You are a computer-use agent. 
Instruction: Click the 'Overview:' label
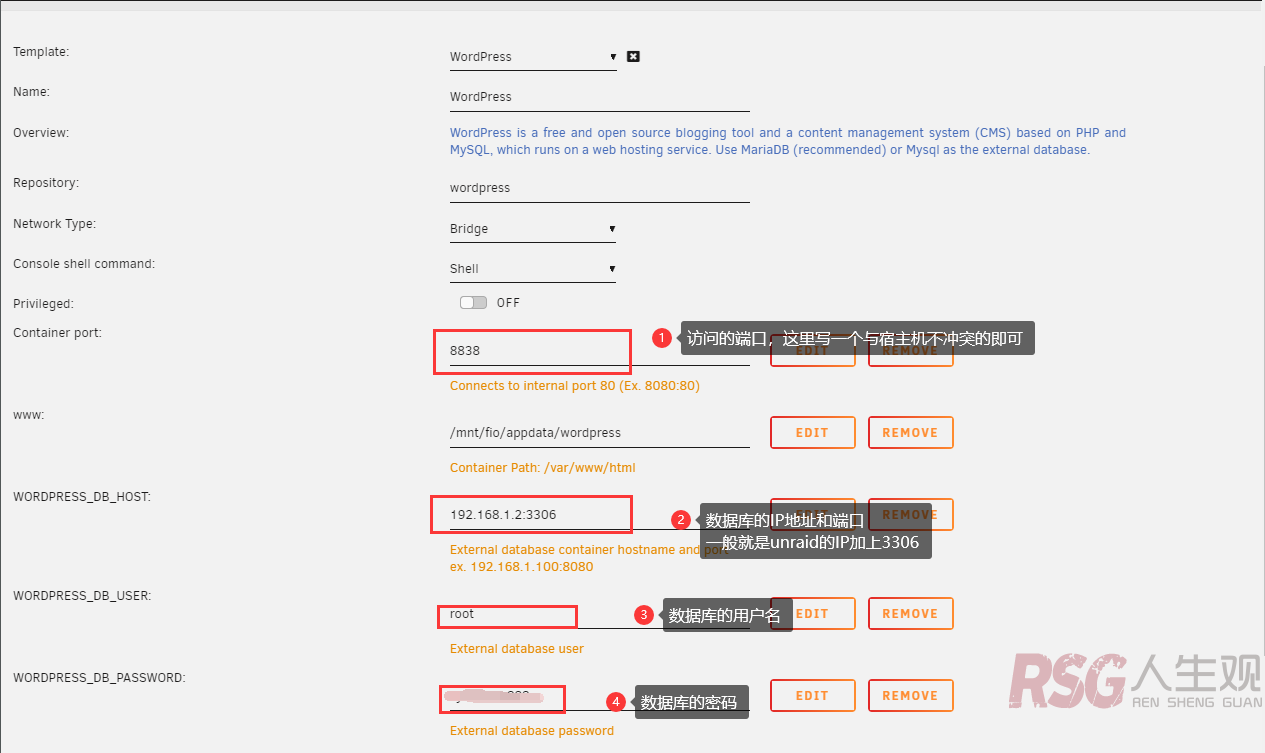41,133
